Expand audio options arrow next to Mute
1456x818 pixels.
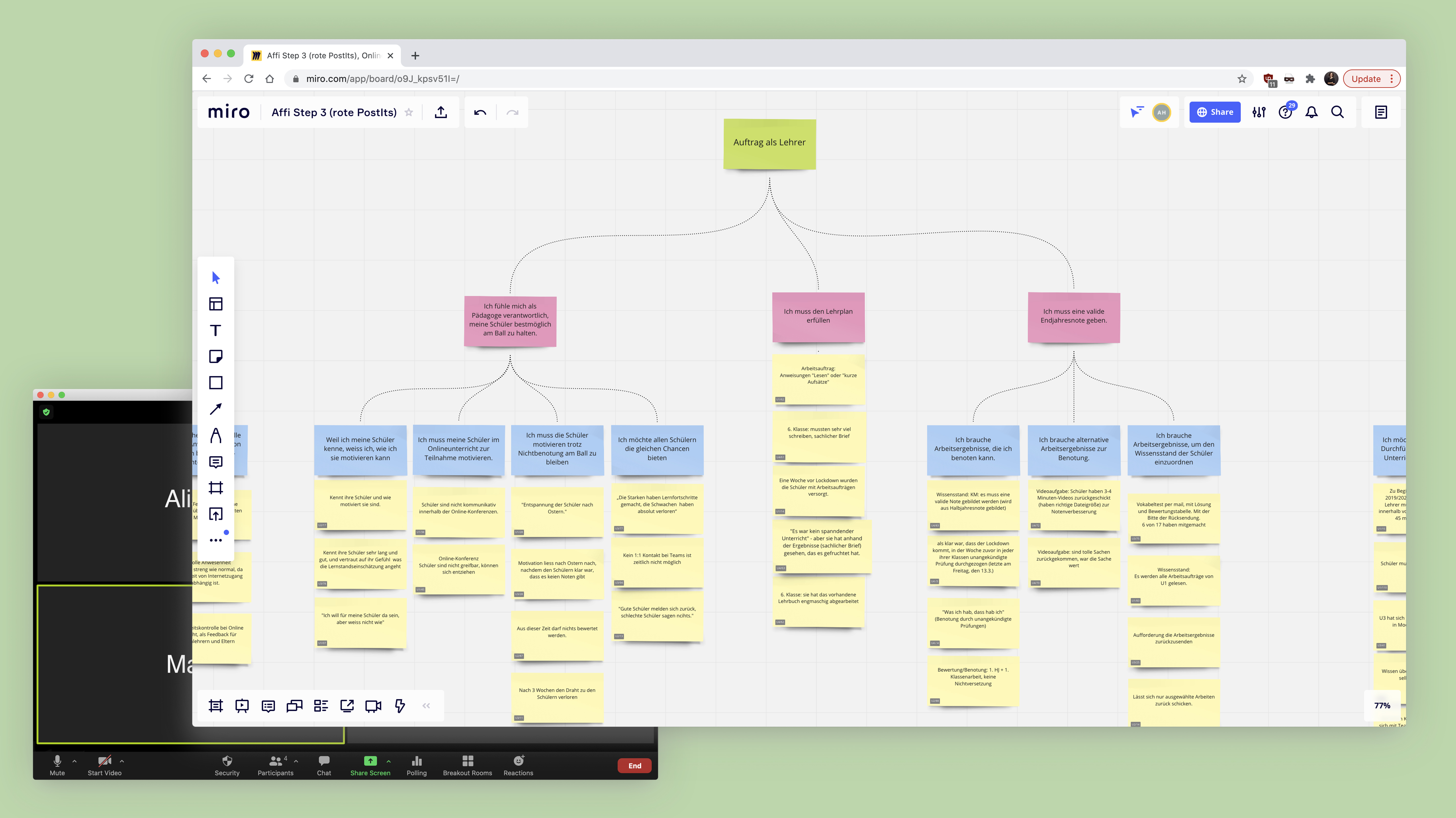[74, 761]
